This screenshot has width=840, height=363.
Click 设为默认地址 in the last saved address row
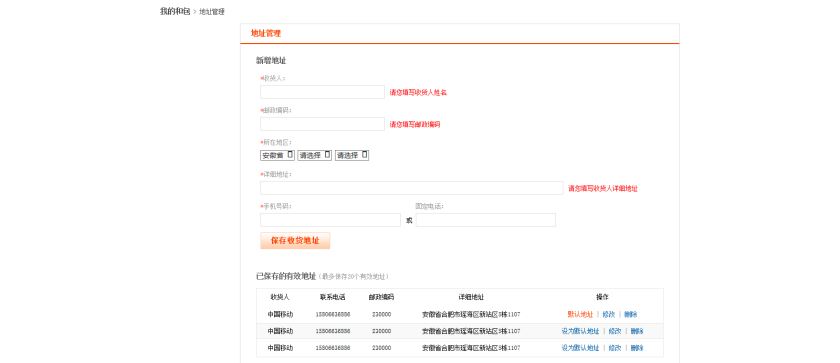pos(580,348)
